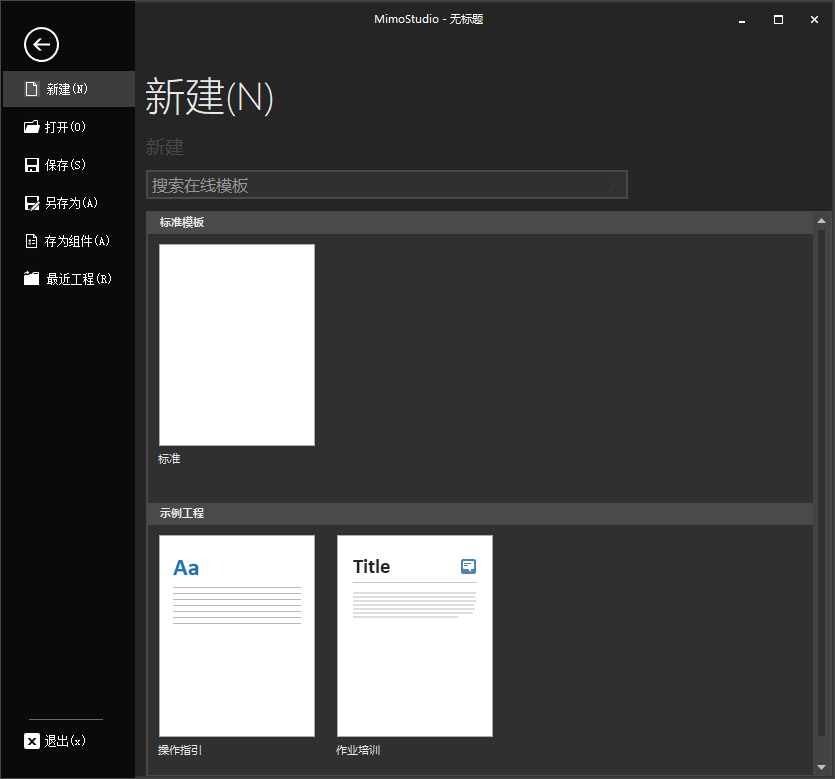Click the 保存(S) floppy disk item
The height and width of the screenshot is (779, 835).
66,165
